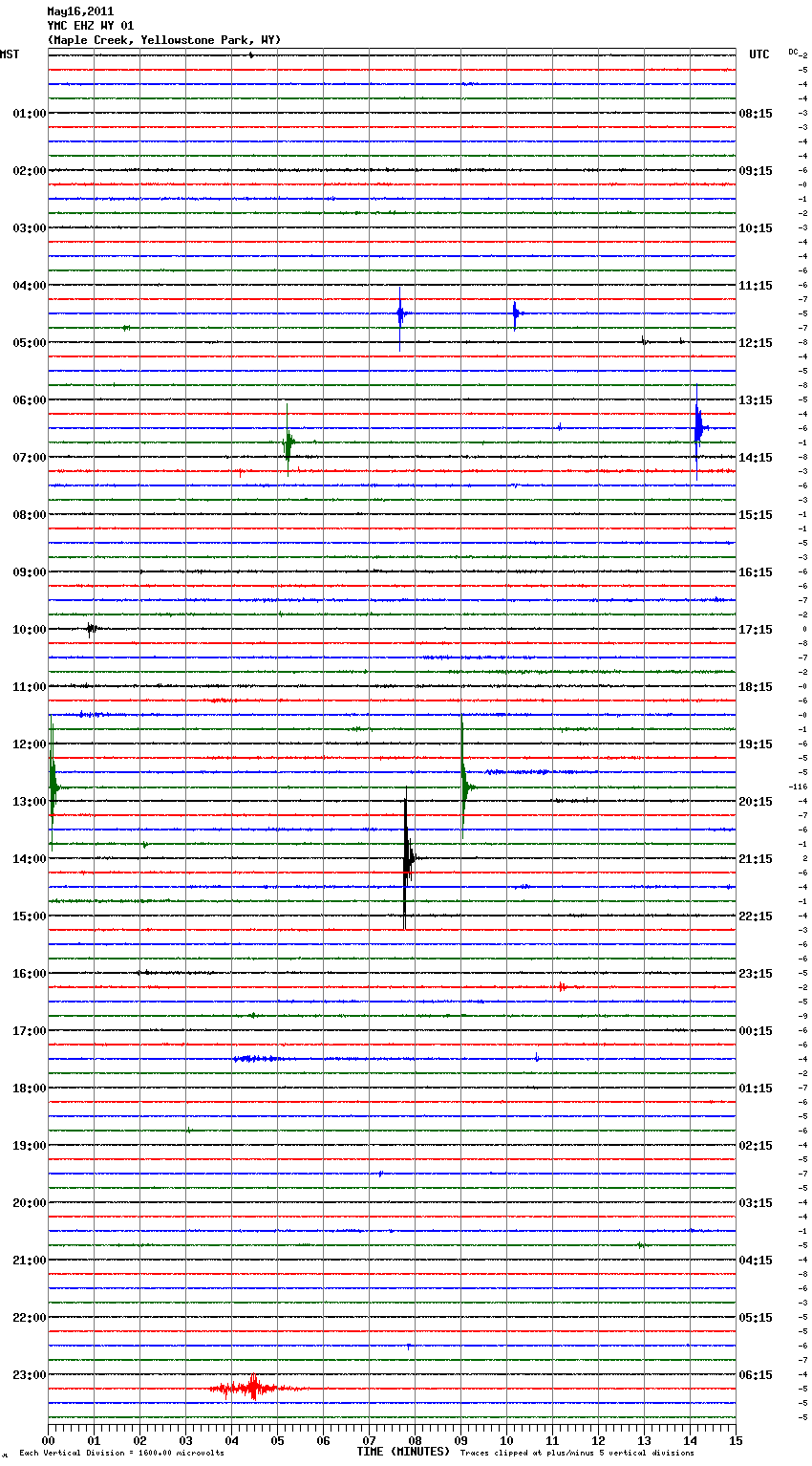
Task: Select minute 10 on the bottom time axis
Action: tap(507, 1440)
